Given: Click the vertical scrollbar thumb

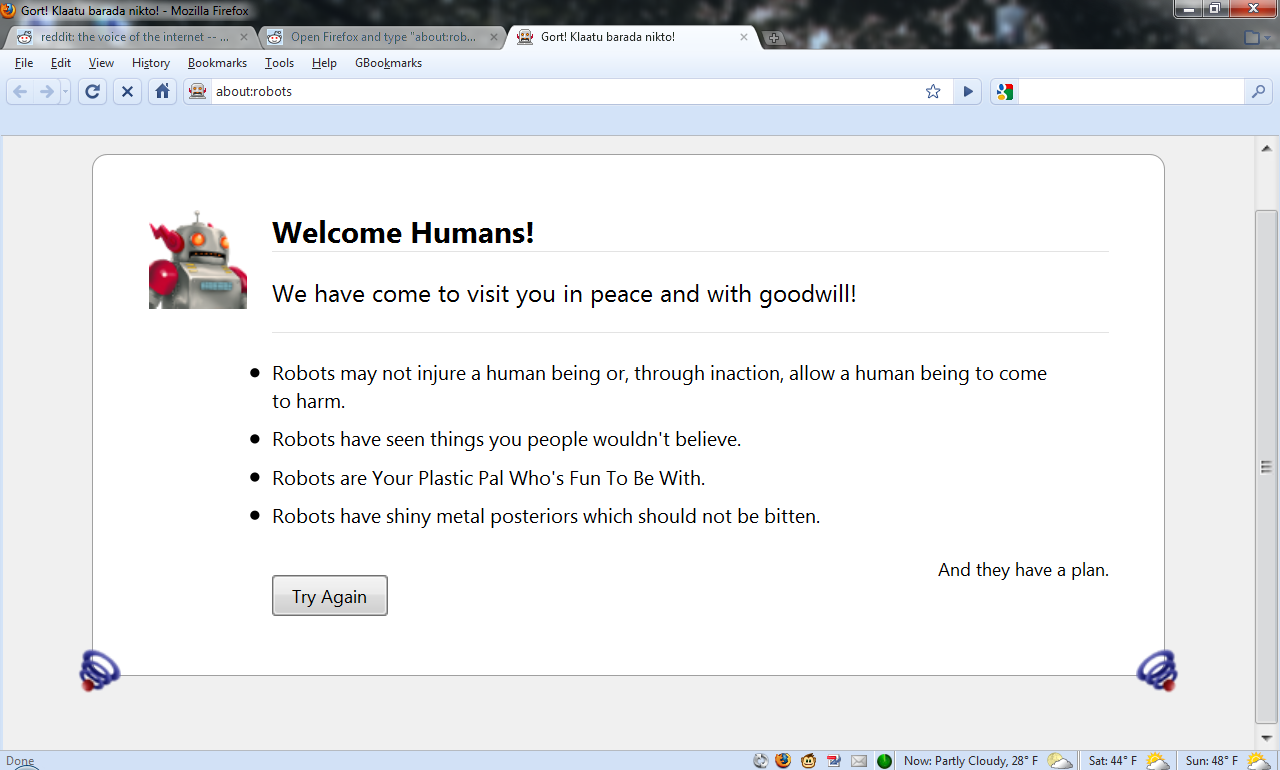Looking at the screenshot, I should point(1266,466).
